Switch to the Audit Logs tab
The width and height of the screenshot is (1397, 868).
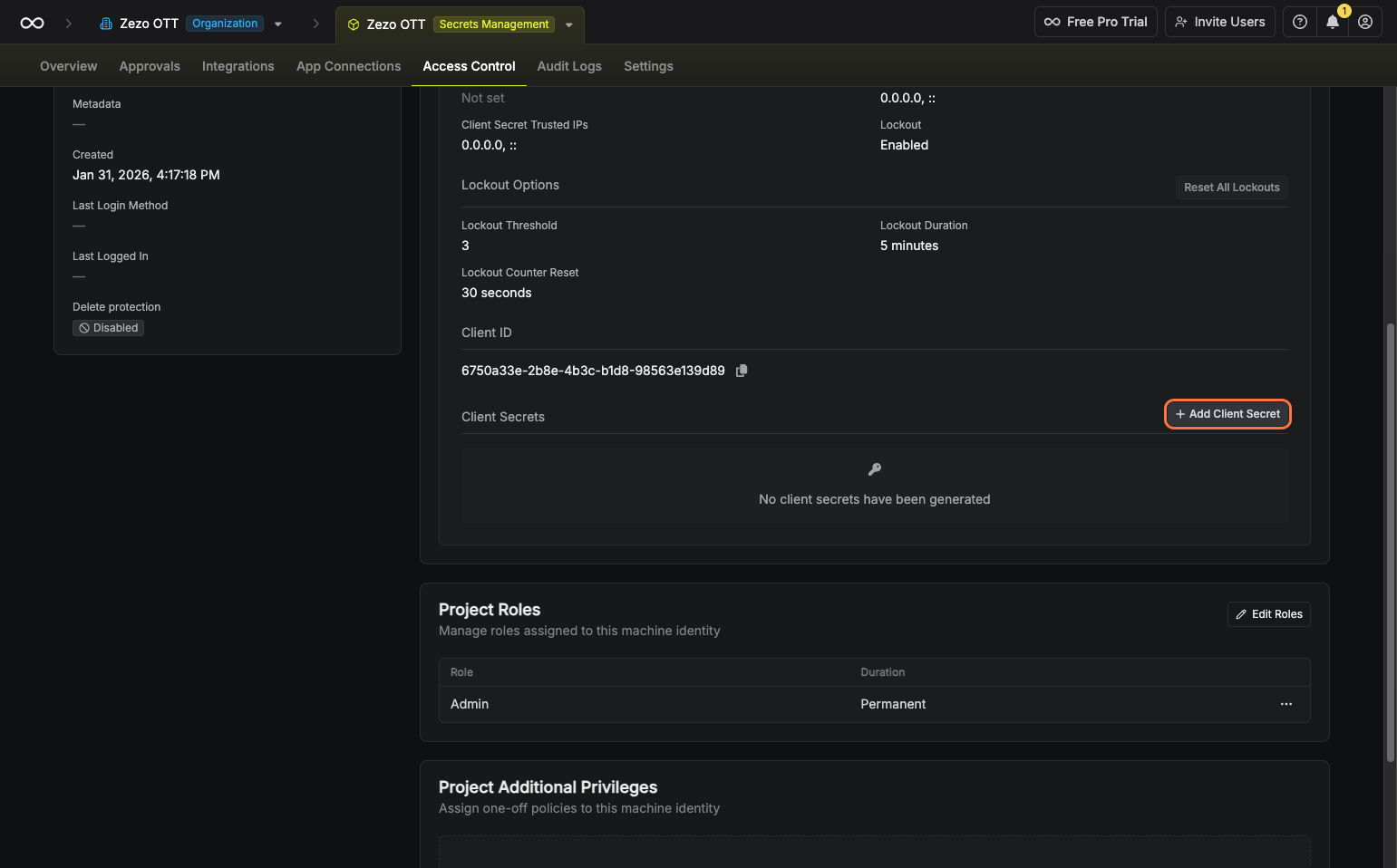pos(568,66)
